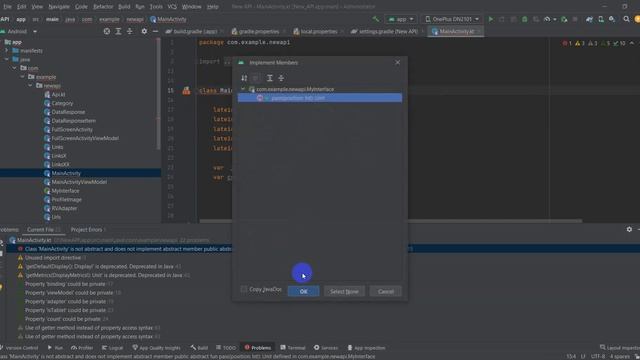This screenshot has height=360, width=640.
Task: Click the Make Project hammer icon
Action: [376, 19]
